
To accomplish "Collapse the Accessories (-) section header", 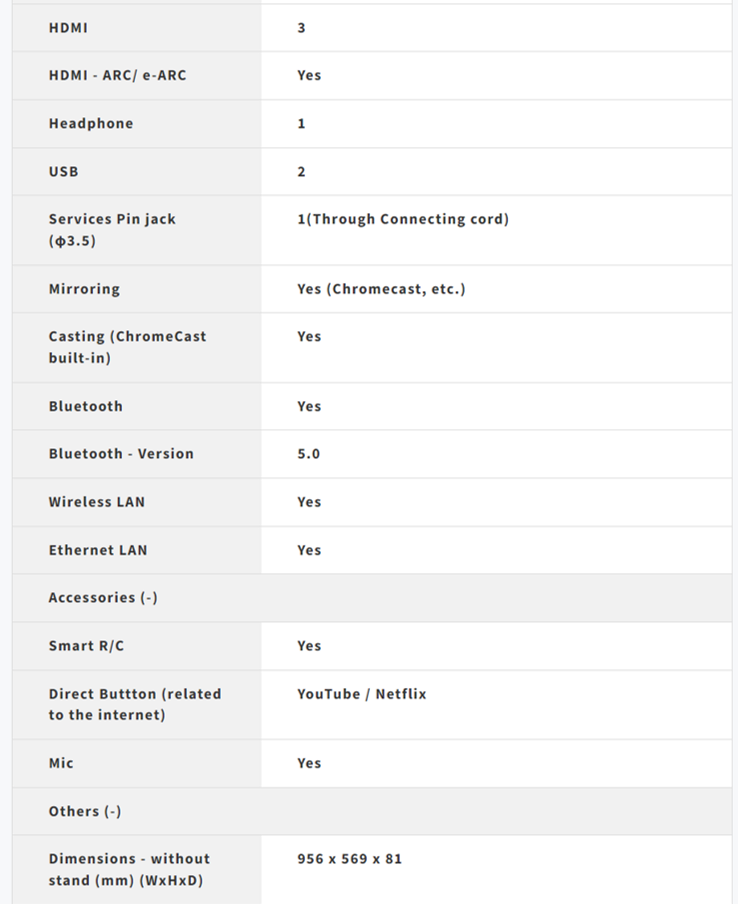I will (103, 598).
